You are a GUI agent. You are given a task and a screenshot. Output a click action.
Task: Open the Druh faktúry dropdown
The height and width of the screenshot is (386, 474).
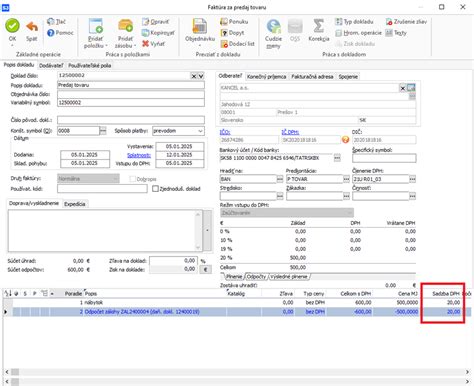click(115, 179)
